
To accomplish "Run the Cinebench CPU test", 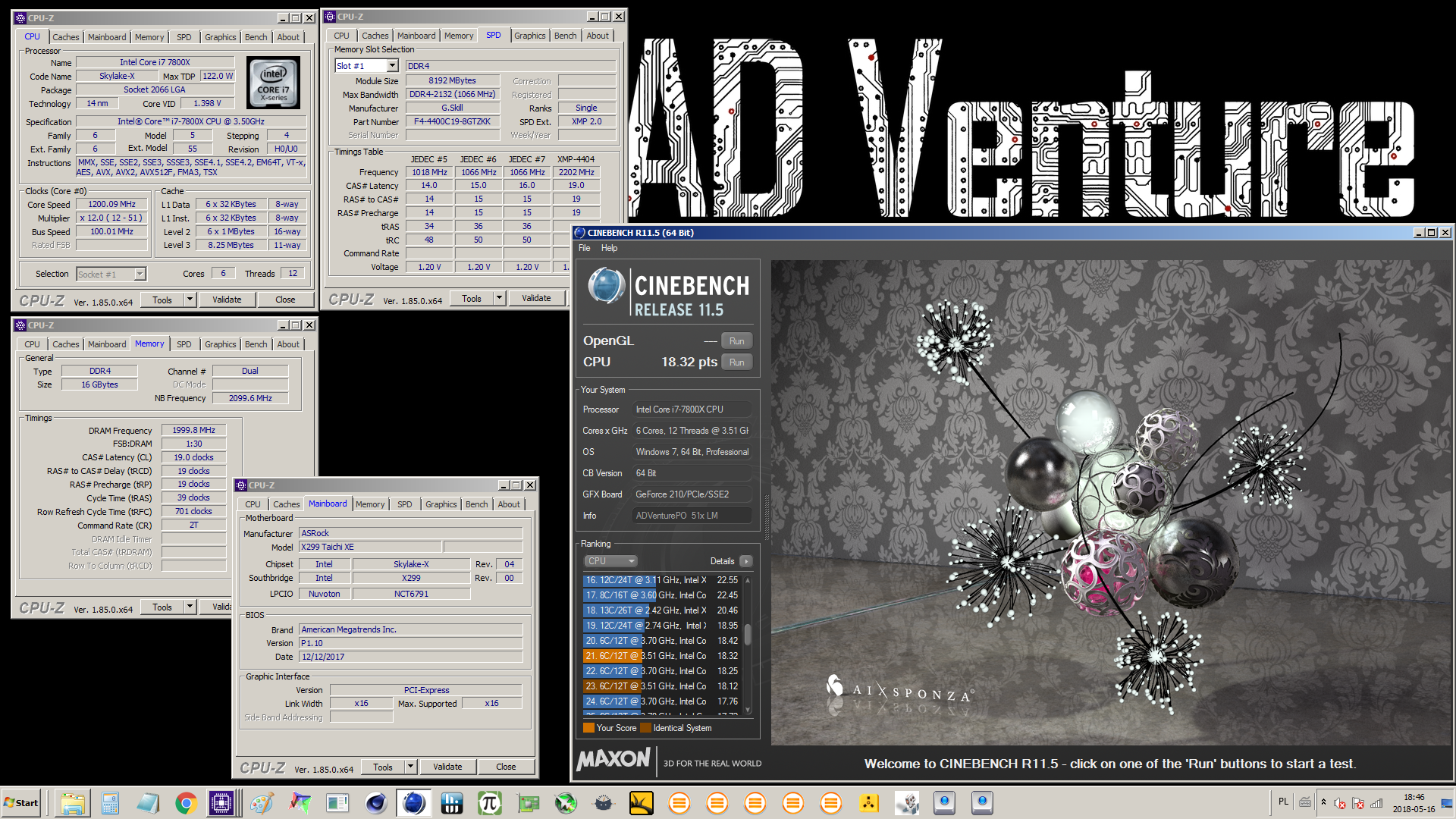I will tap(736, 362).
